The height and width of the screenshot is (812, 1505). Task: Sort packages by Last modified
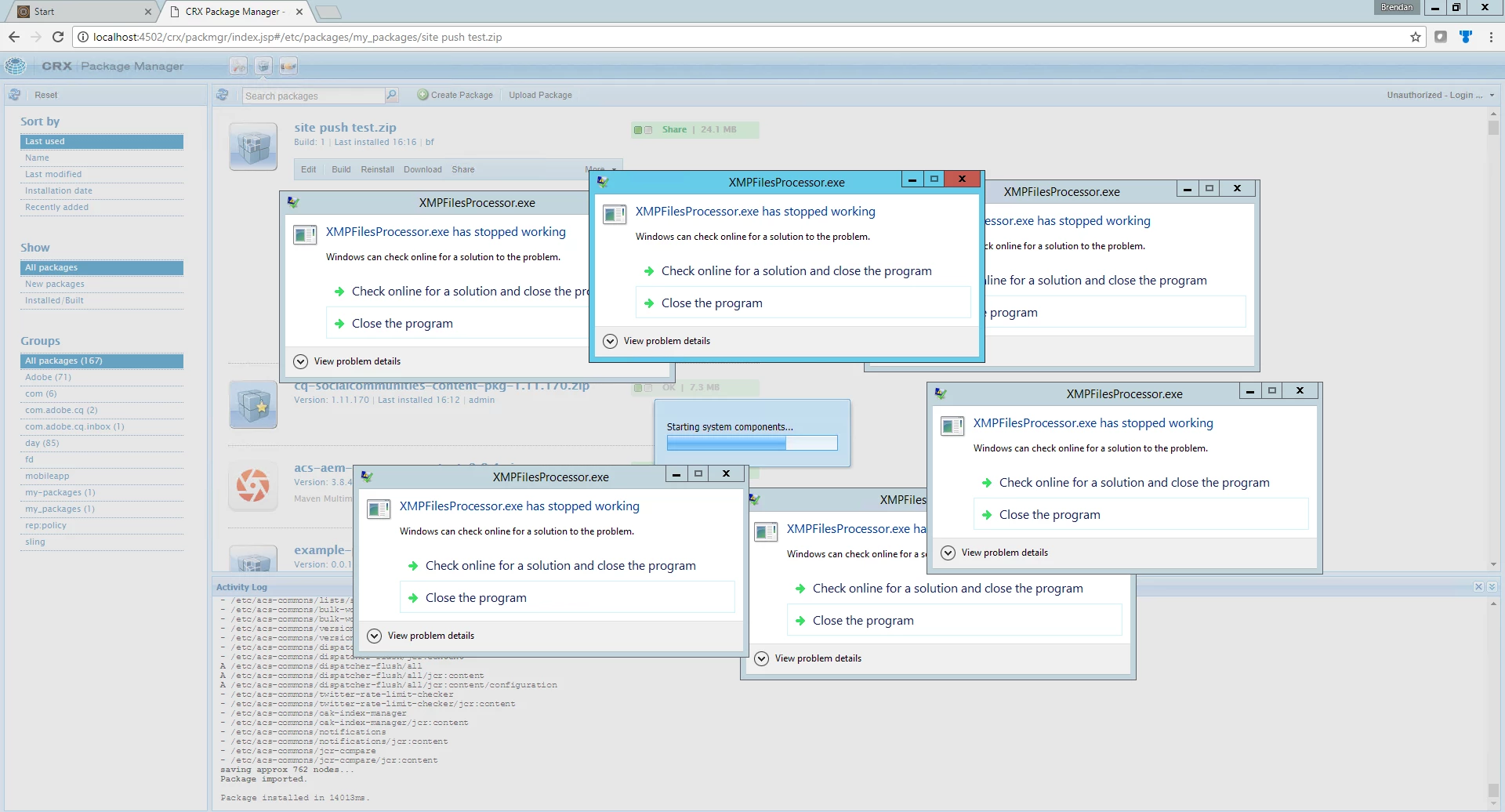[102, 174]
